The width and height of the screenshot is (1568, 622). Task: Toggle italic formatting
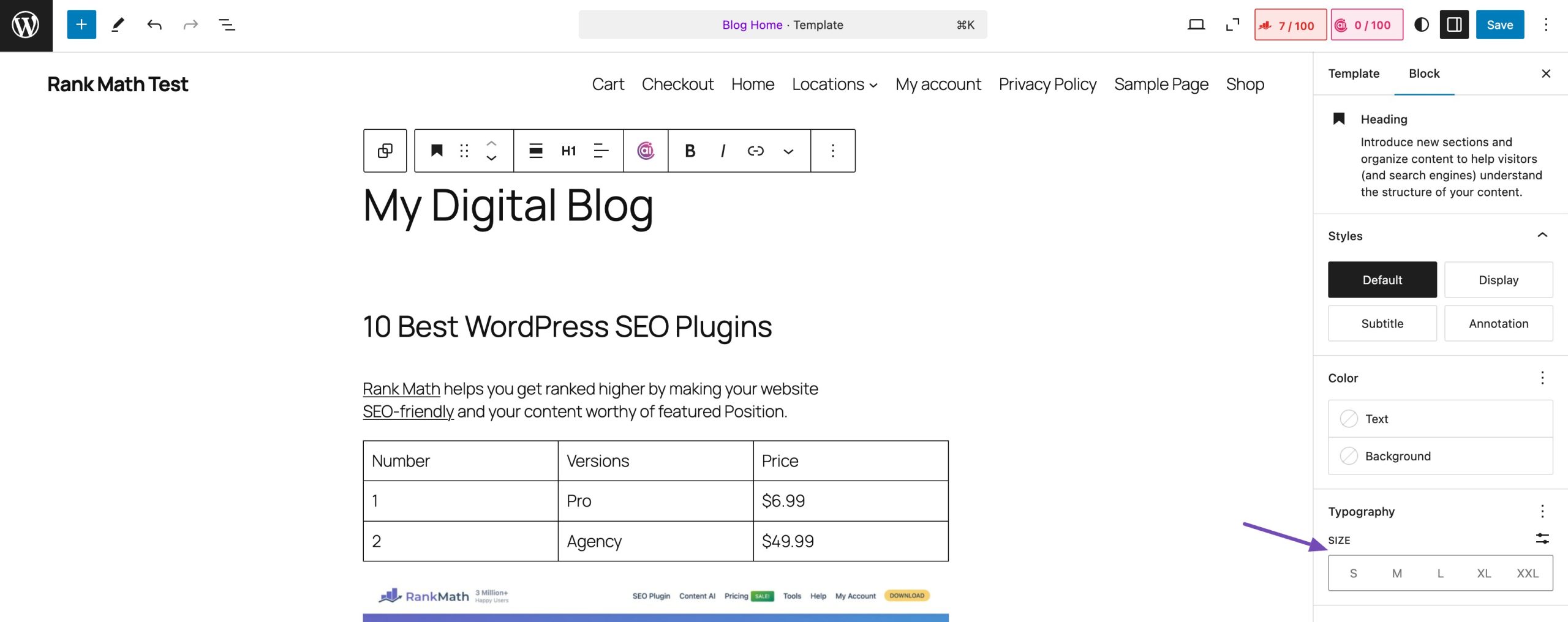coord(723,151)
